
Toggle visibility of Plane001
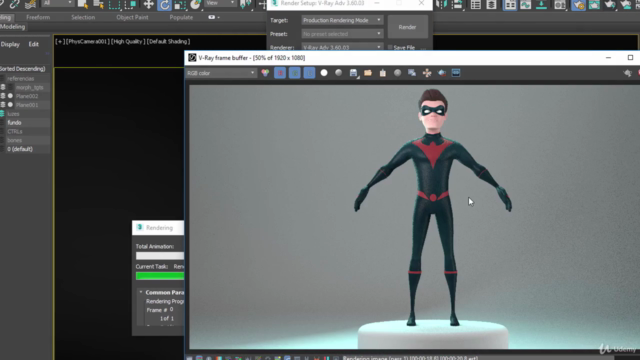(x=10, y=105)
